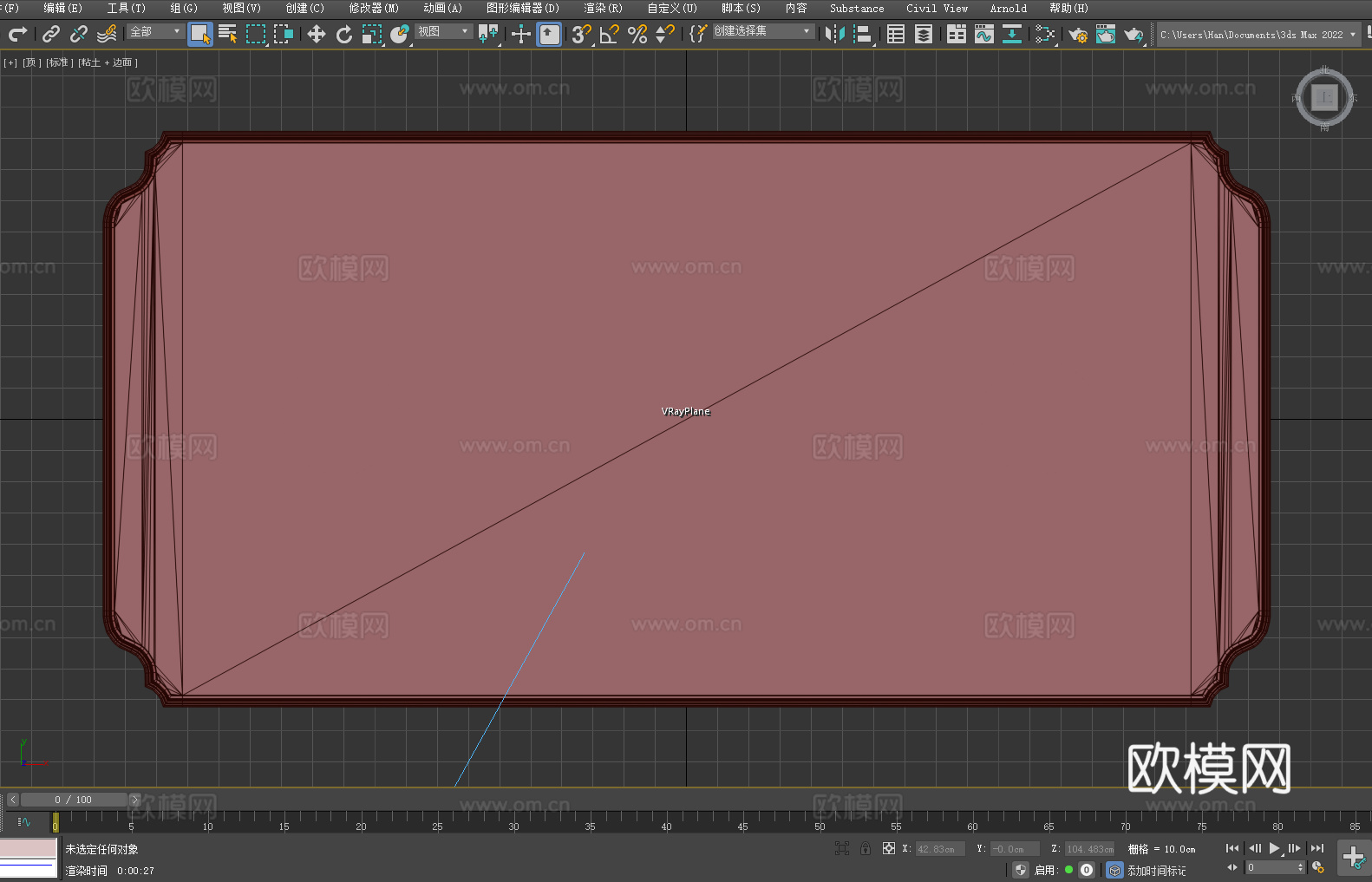Click viewport 标准 shading preset label
The image size is (1372, 882).
(60, 62)
